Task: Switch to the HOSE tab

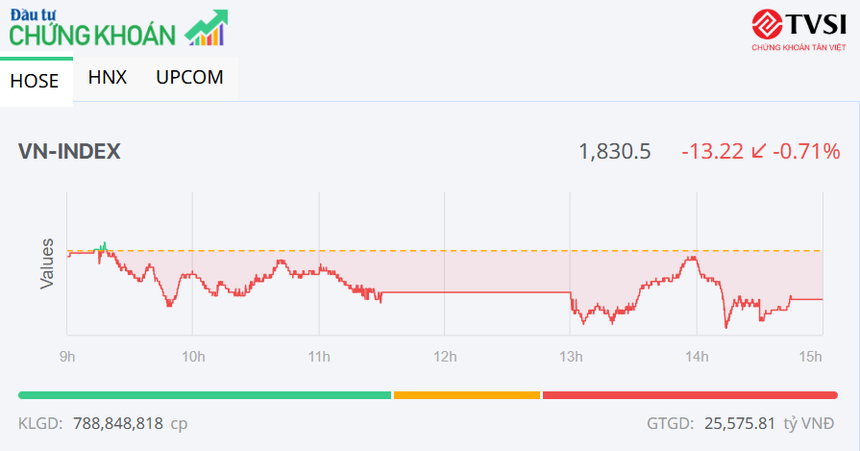Action: (35, 81)
